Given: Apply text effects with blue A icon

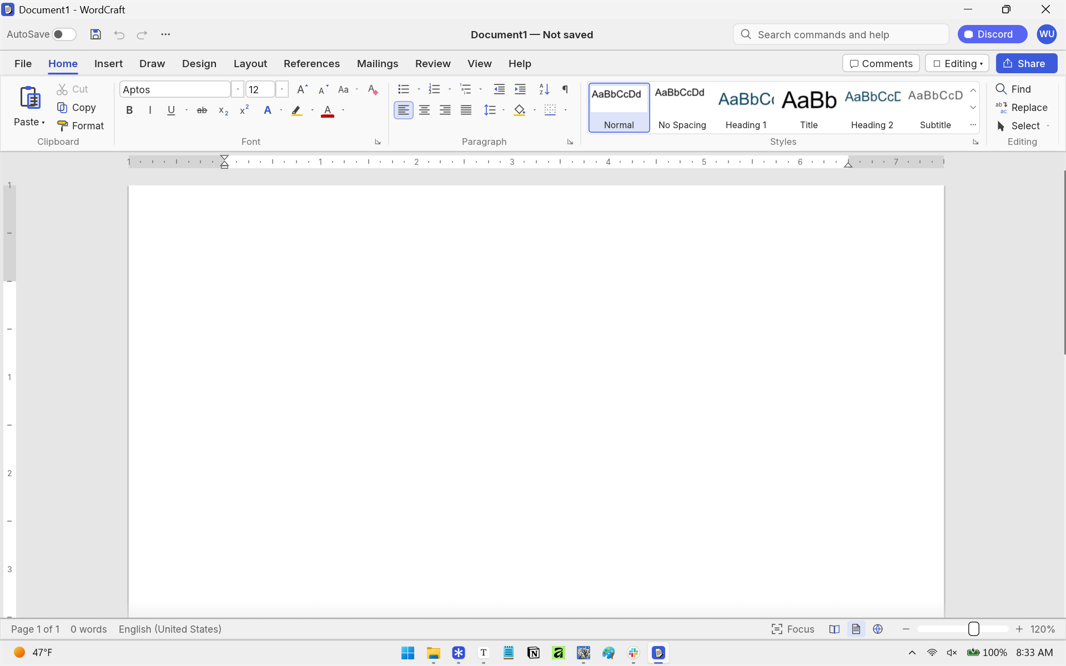Looking at the screenshot, I should coord(268,110).
